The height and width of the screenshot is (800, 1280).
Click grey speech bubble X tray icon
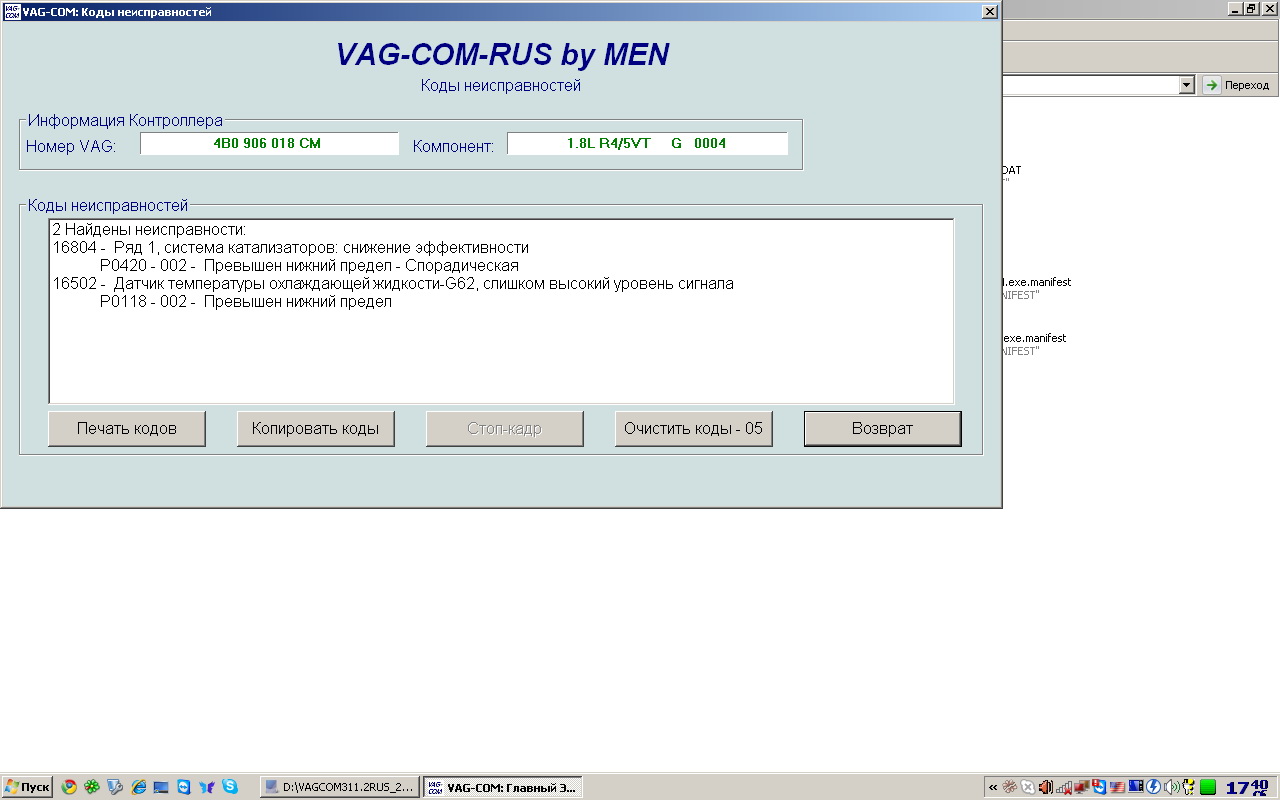(x=1028, y=787)
